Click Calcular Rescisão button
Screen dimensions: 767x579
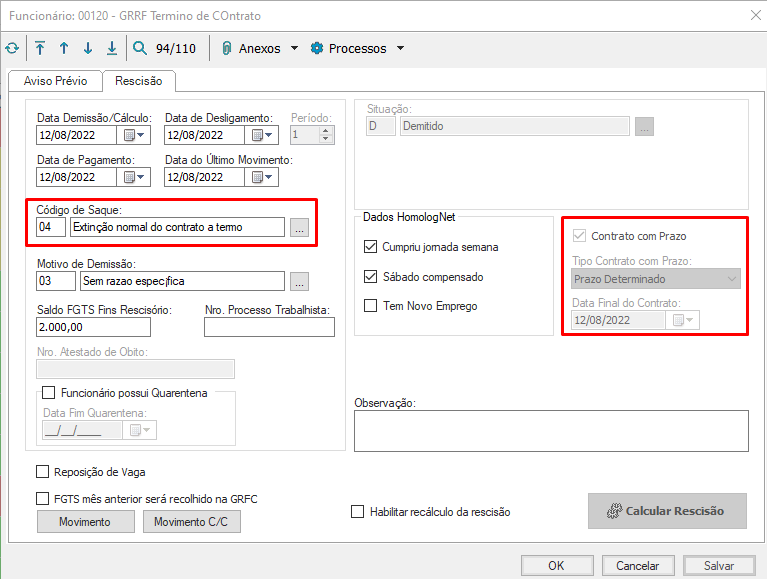click(x=667, y=511)
